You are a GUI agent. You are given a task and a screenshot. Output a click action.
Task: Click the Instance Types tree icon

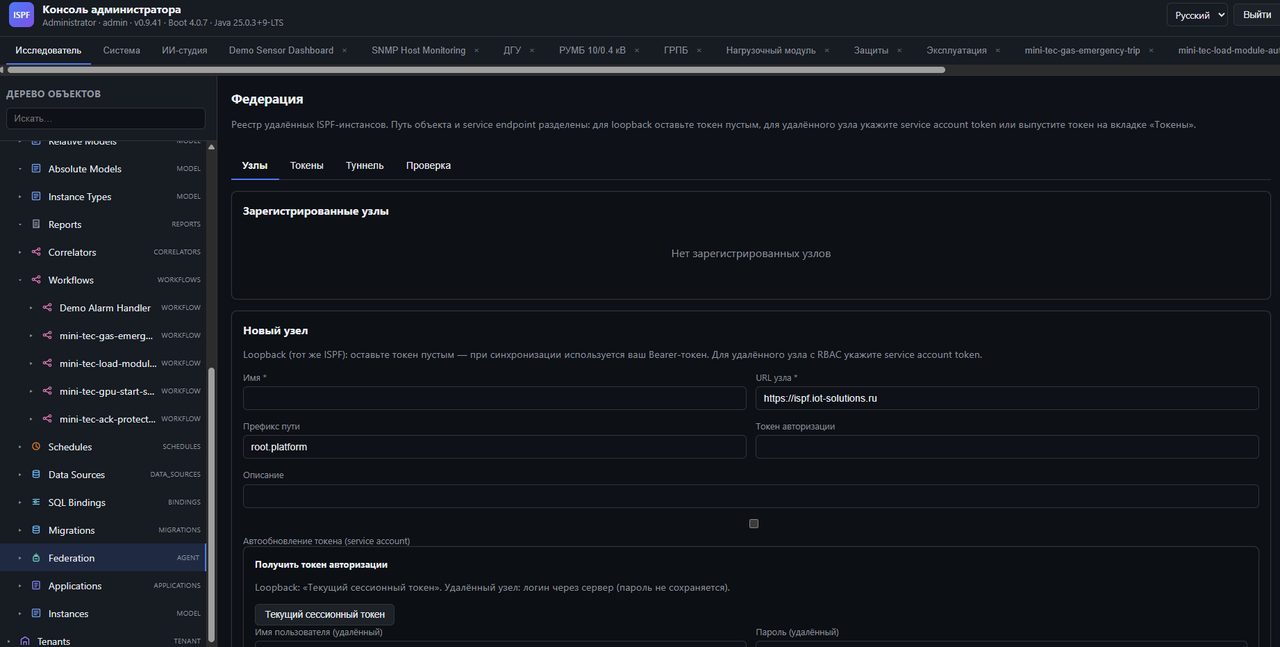coord(37,197)
